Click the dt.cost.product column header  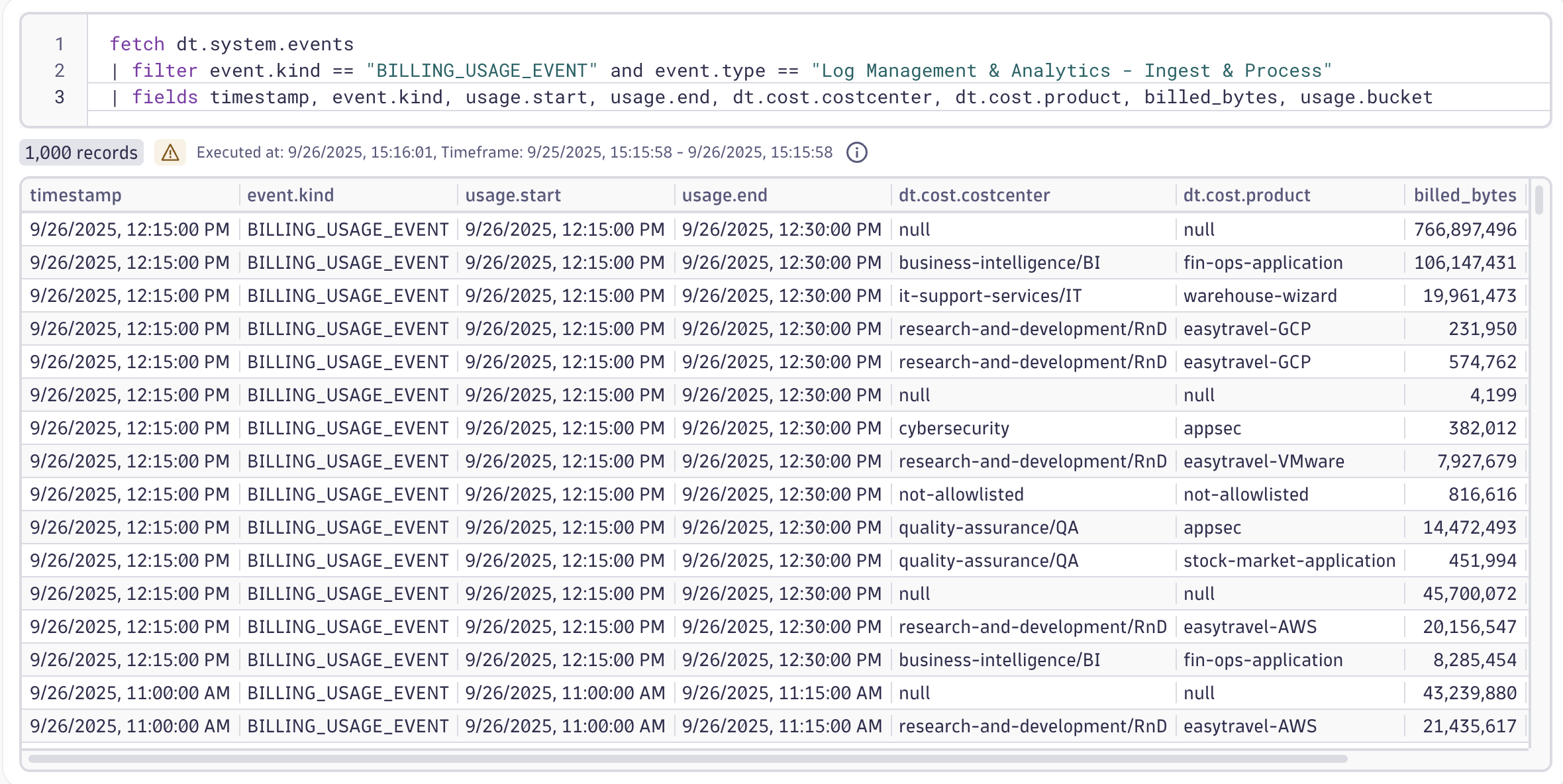click(x=1246, y=195)
